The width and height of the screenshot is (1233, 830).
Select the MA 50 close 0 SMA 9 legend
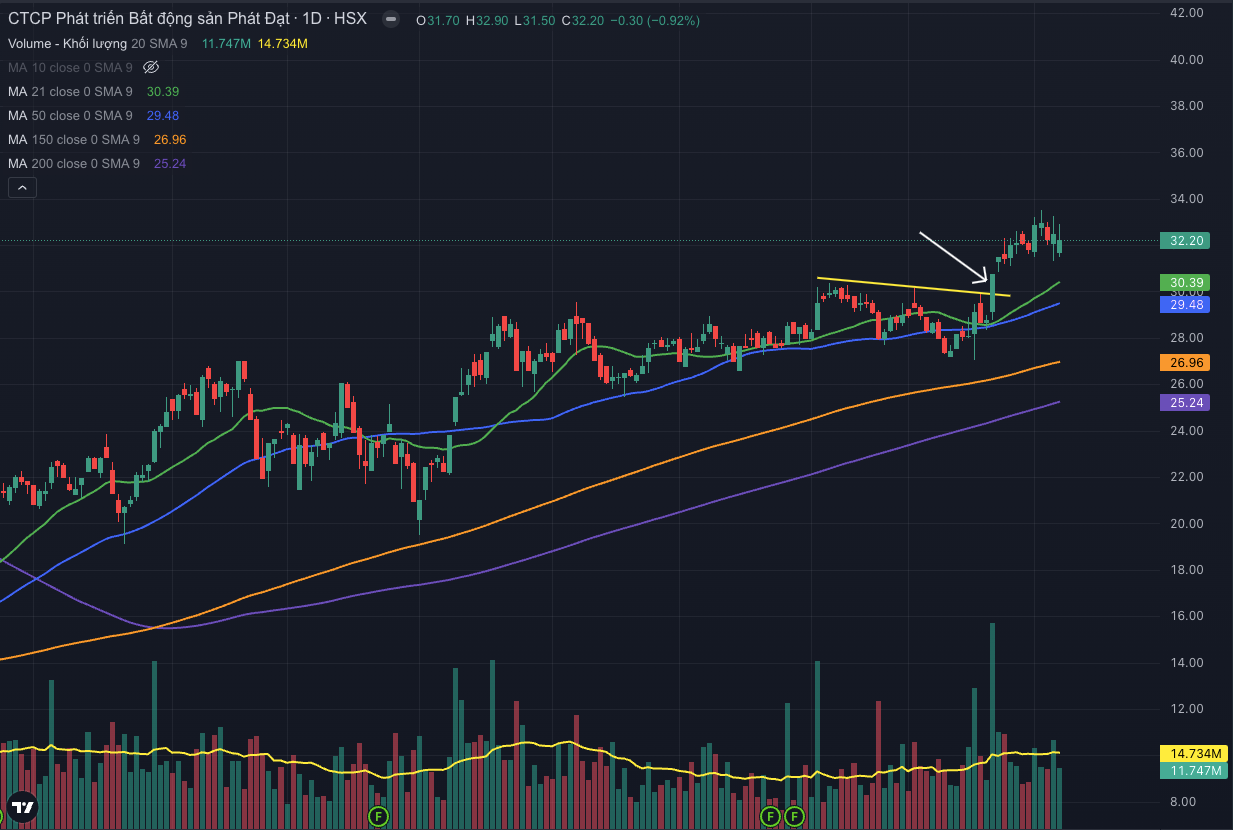click(x=70, y=115)
